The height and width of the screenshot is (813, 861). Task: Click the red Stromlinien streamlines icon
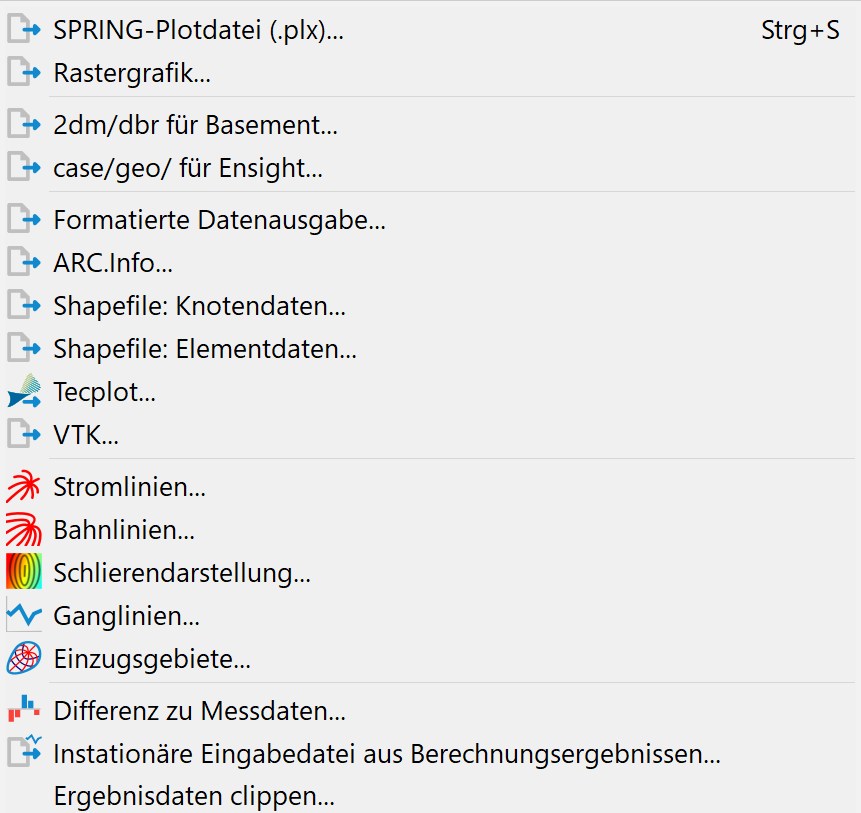[24, 486]
